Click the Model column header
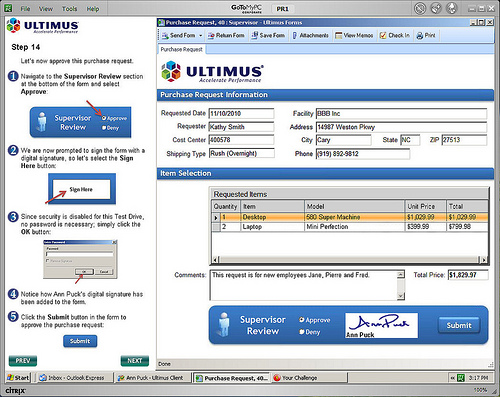The width and height of the screenshot is (500, 397). tap(354, 206)
